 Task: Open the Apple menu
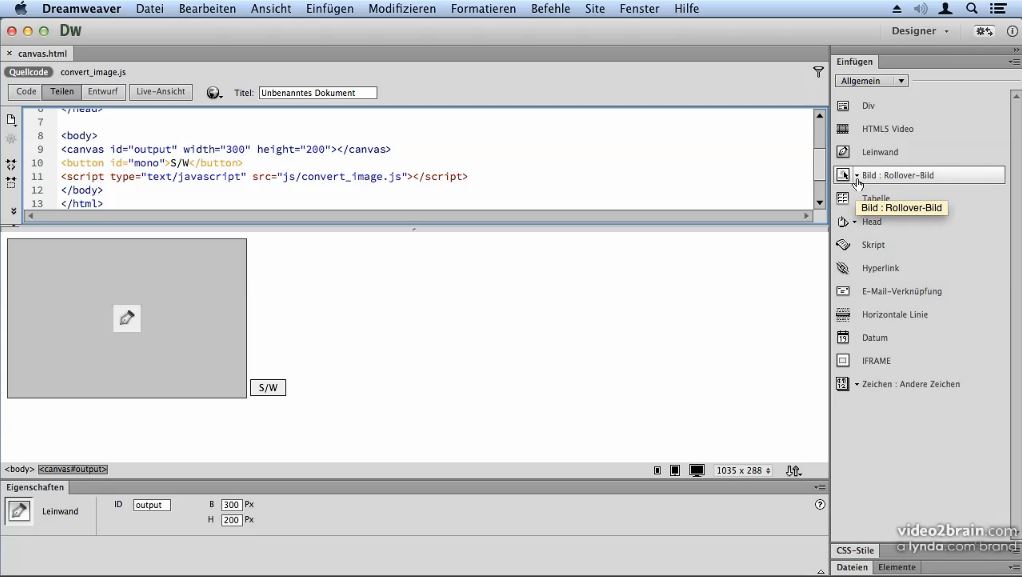point(21,8)
